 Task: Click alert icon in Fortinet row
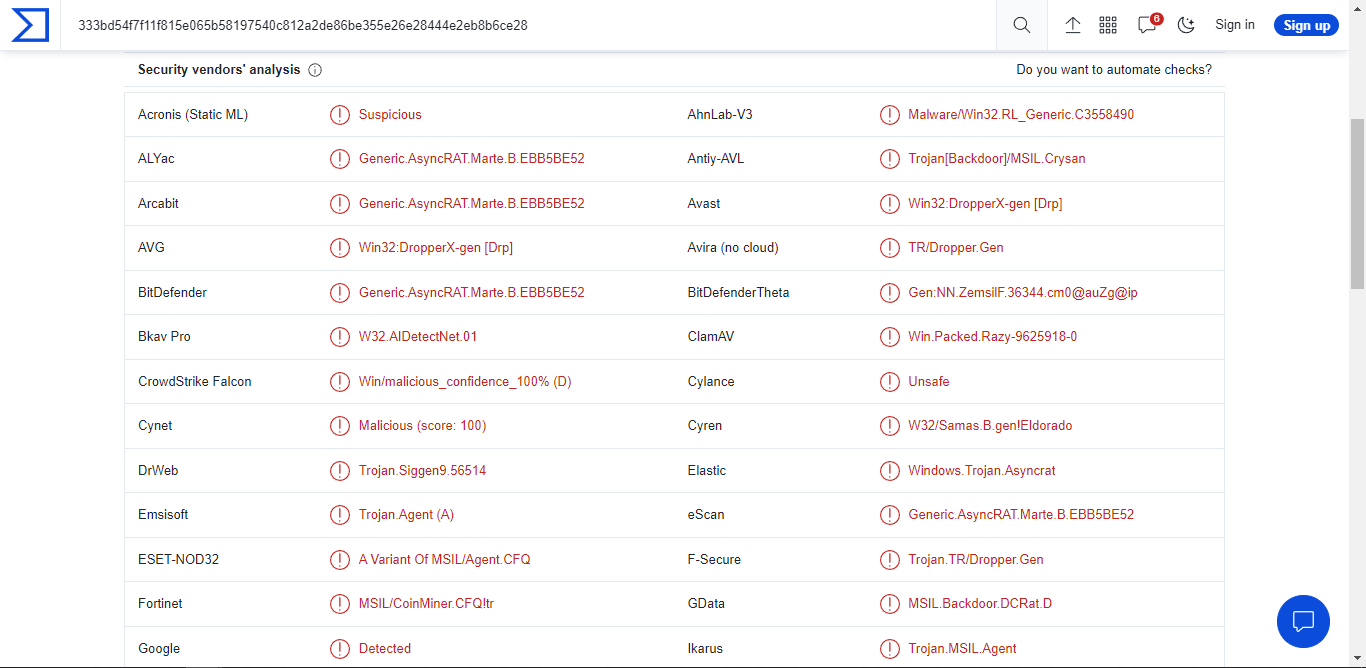pos(340,604)
